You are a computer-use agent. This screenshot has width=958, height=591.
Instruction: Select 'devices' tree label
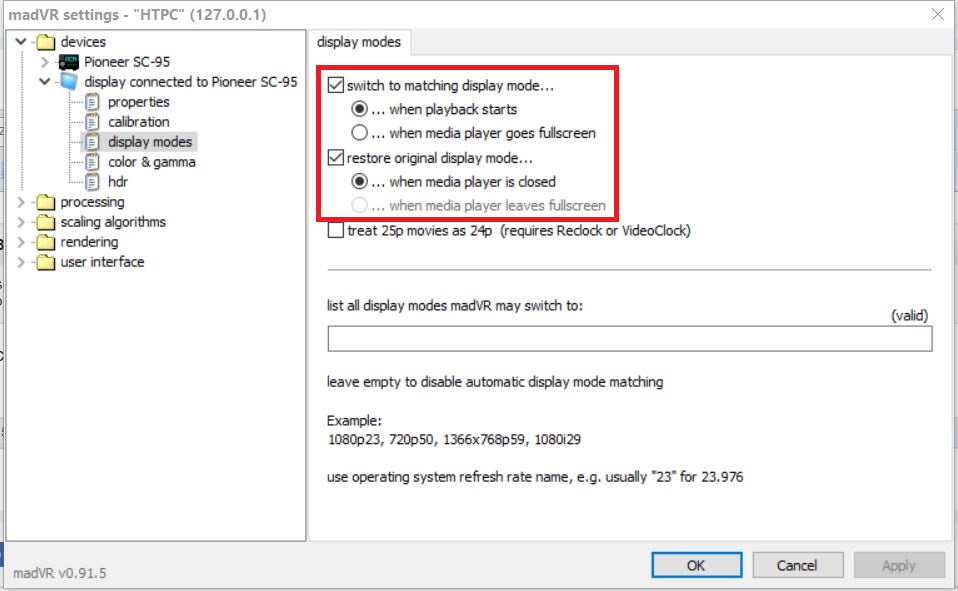[83, 42]
